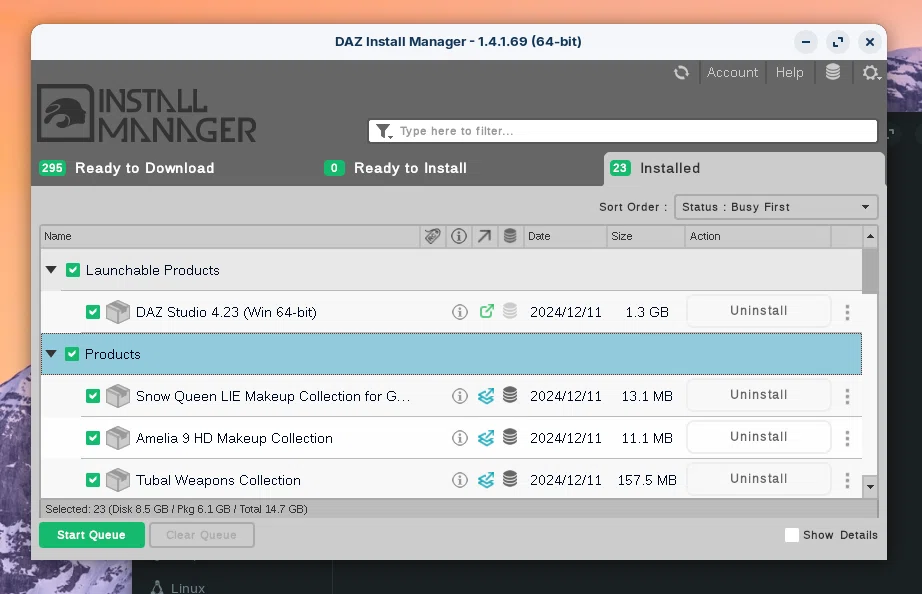922x594 pixels.
Task: Click the blue smart content icon for Snow Queen
Action: [x=486, y=396]
